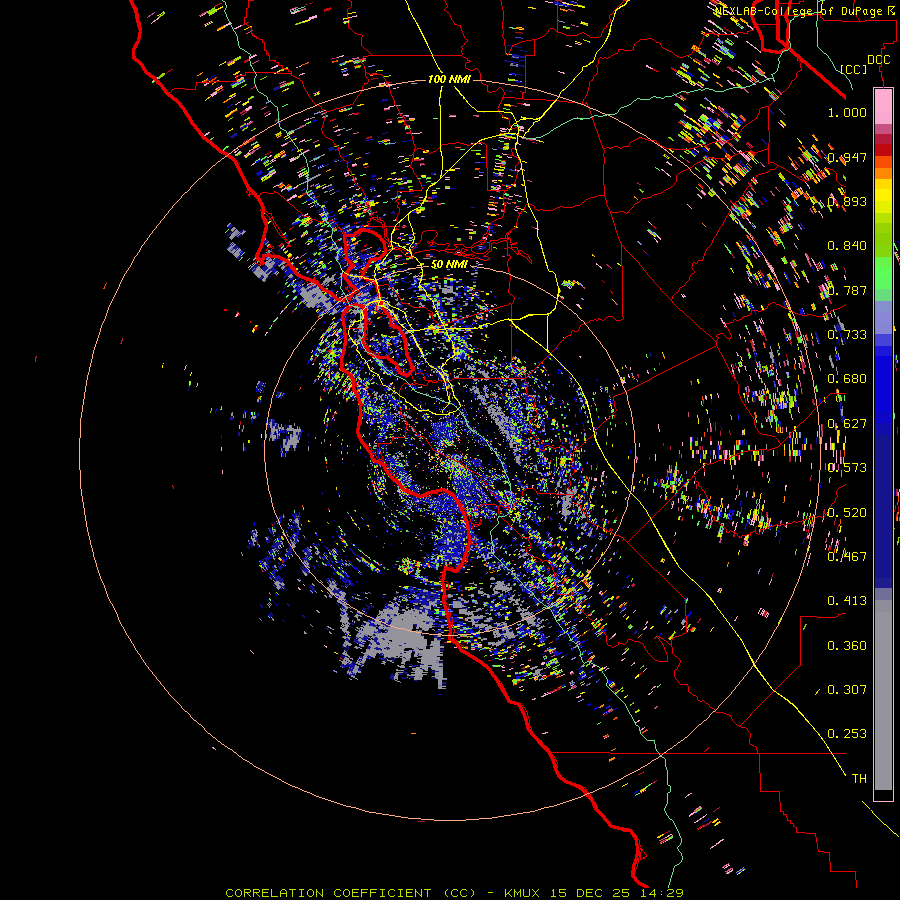Pick the gray band on the color scale
Viewport: 900px width, 900px height.
pyautogui.click(x=883, y=695)
